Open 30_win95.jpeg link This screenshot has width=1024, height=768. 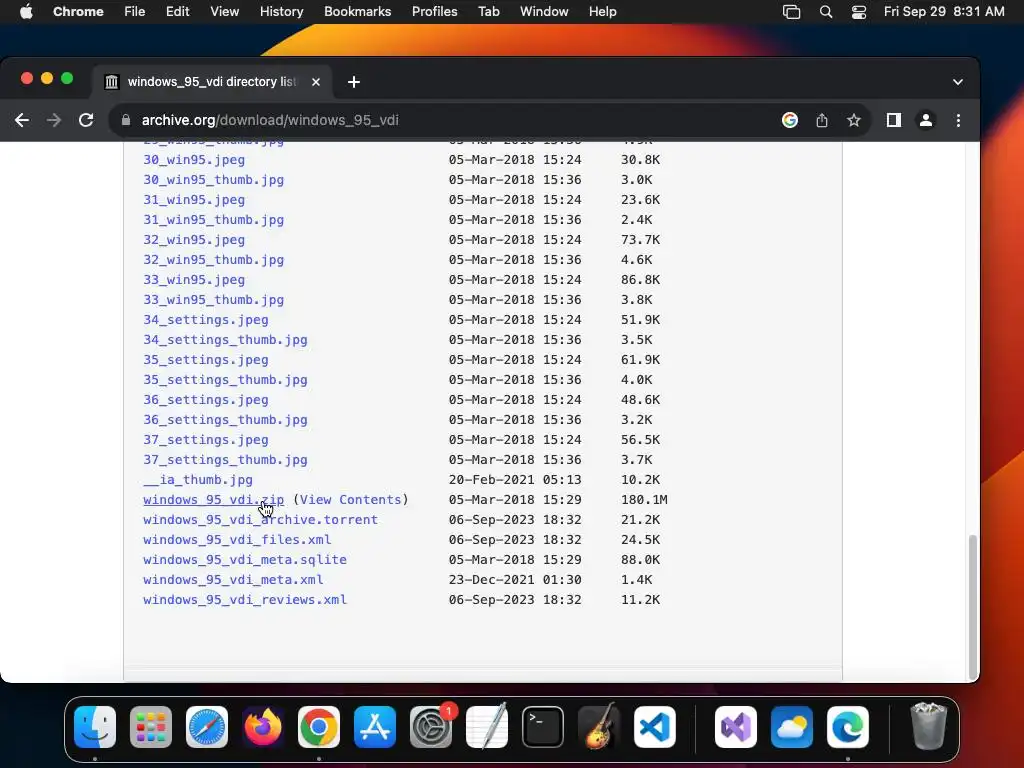tap(194, 159)
